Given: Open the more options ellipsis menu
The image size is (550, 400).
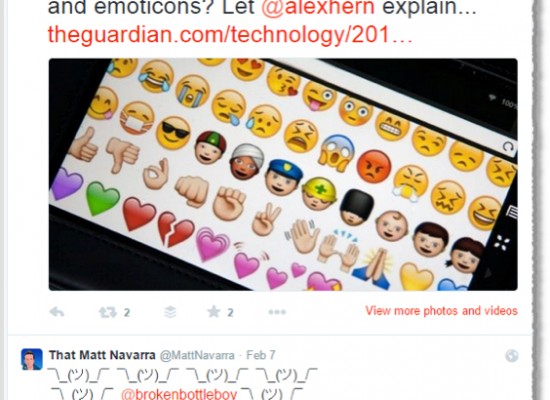Looking at the screenshot, I should click(x=277, y=312).
